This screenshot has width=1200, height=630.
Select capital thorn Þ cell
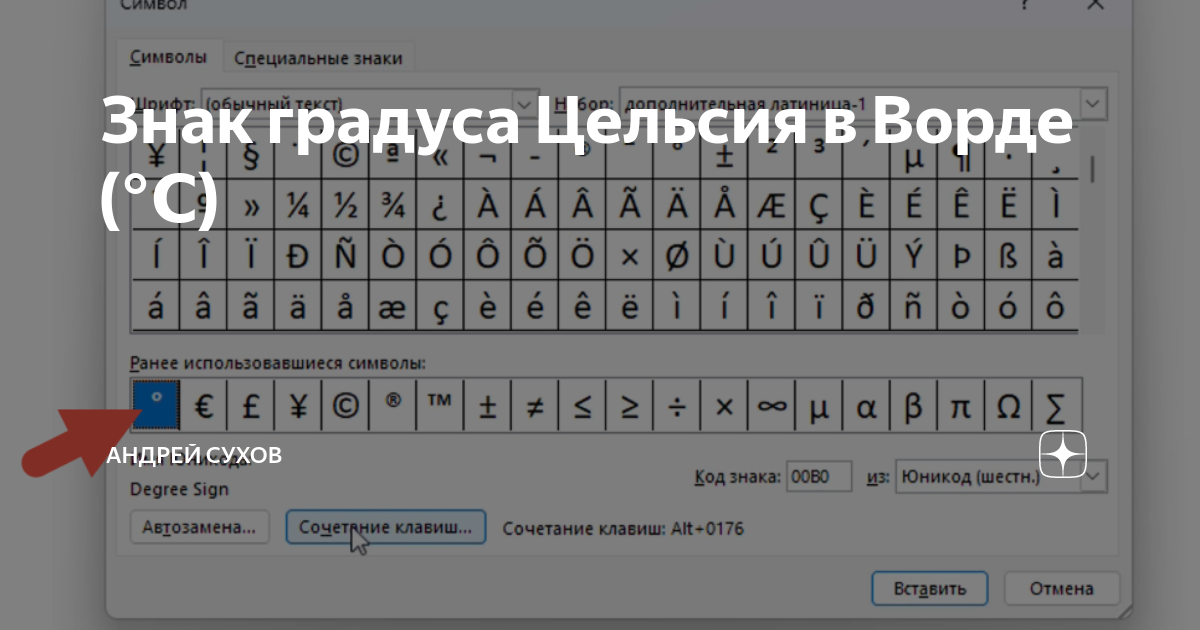961,256
